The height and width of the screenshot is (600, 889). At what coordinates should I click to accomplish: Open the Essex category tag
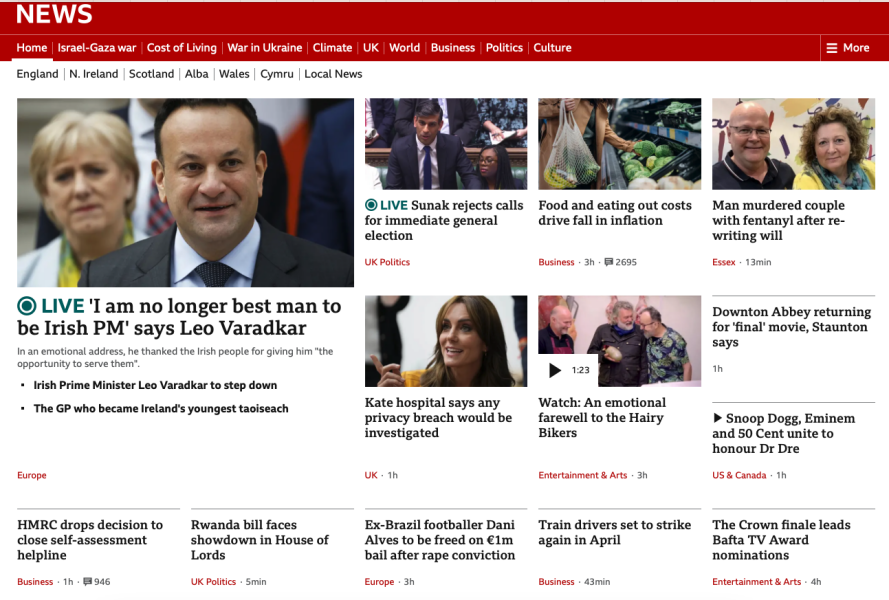click(x=723, y=262)
